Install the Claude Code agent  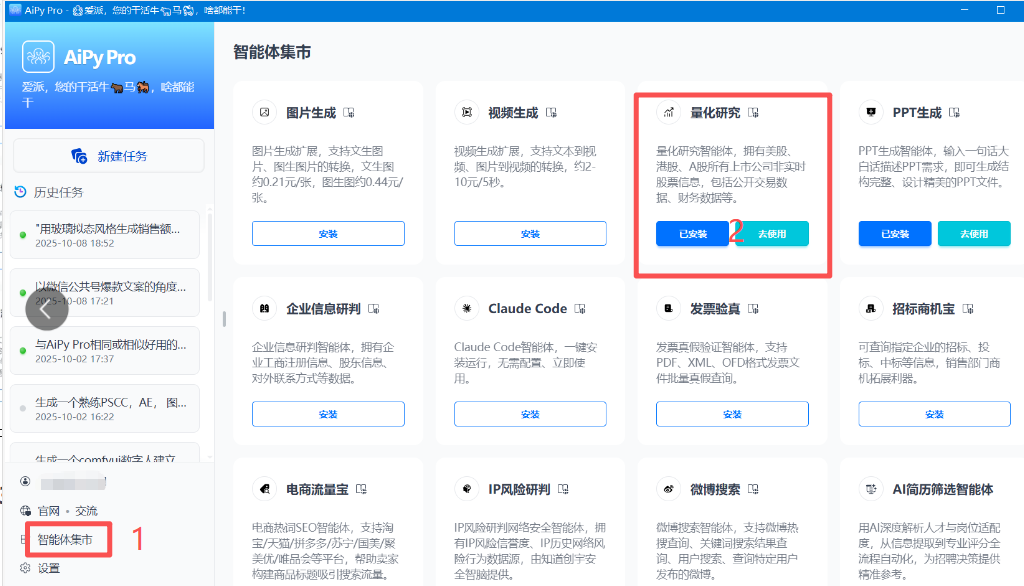(x=530, y=414)
